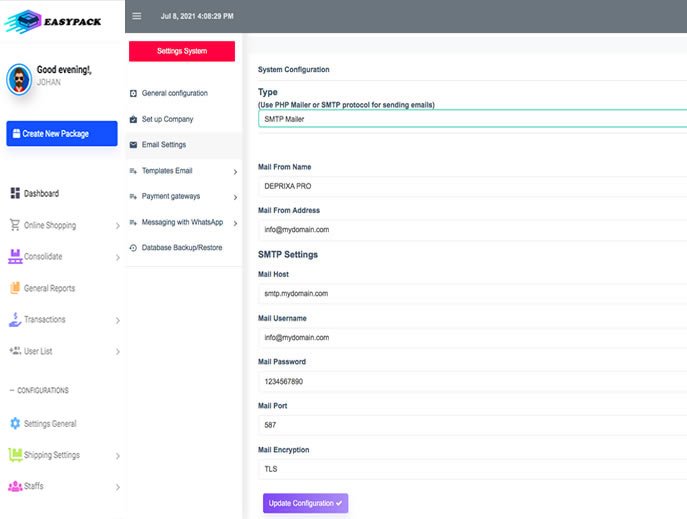687x519 pixels.
Task: Click the General Reports icon
Action: point(15,288)
